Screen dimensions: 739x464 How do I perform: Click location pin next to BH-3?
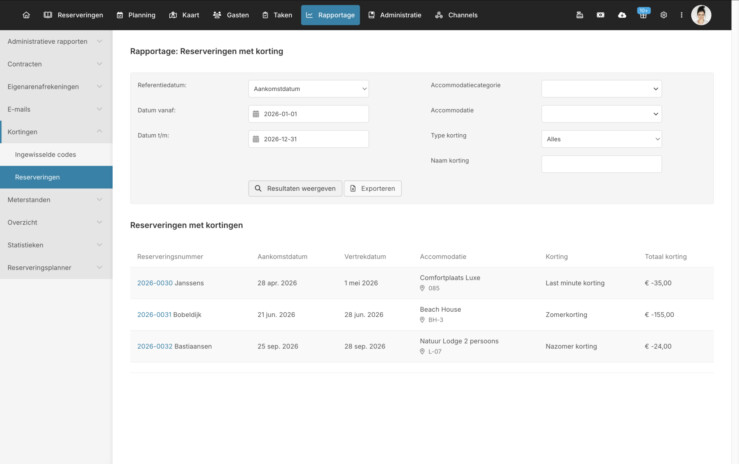pyautogui.click(x=422, y=320)
